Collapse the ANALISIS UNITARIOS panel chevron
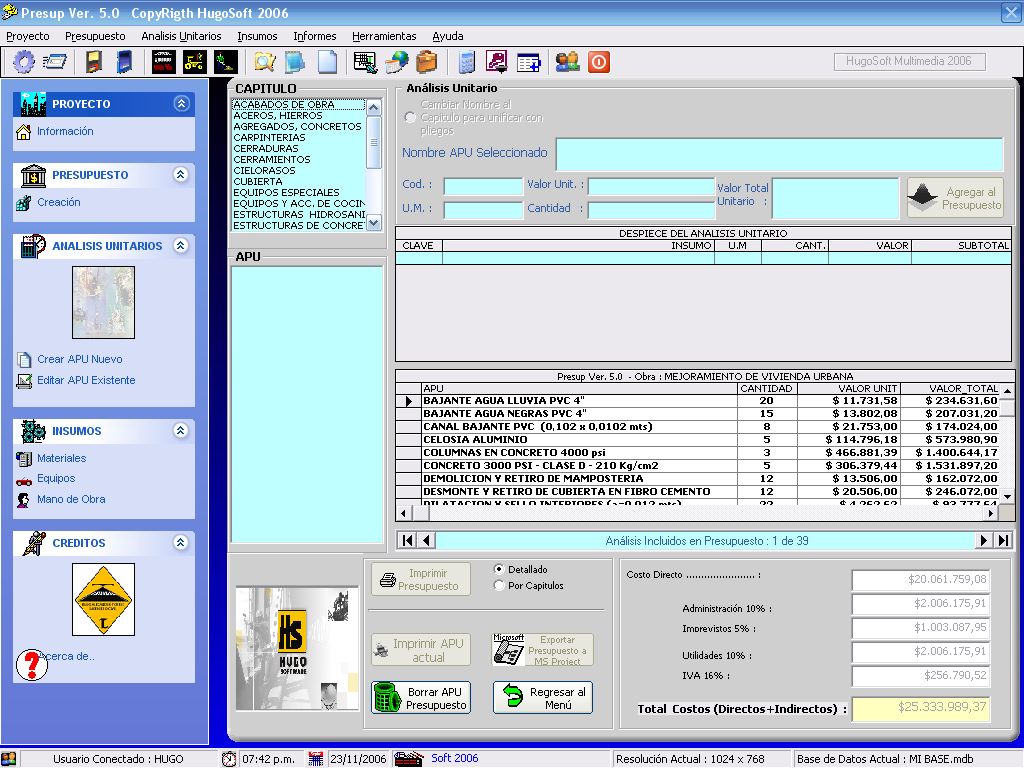The height and width of the screenshot is (768, 1024). point(181,245)
